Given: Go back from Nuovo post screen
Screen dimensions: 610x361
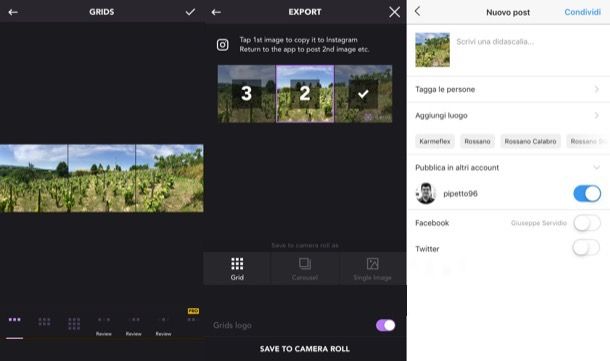Looking at the screenshot, I should click(417, 12).
